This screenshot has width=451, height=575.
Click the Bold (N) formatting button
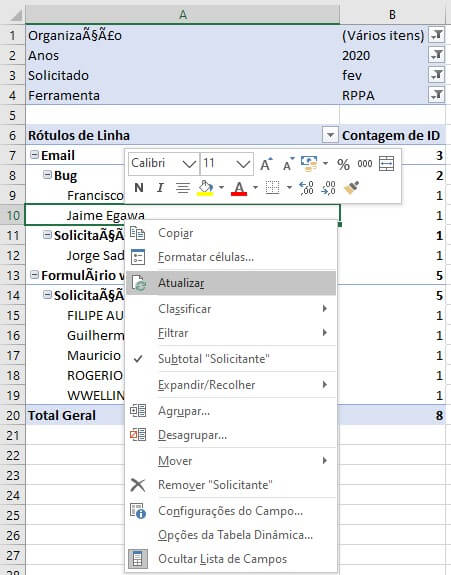[139, 188]
